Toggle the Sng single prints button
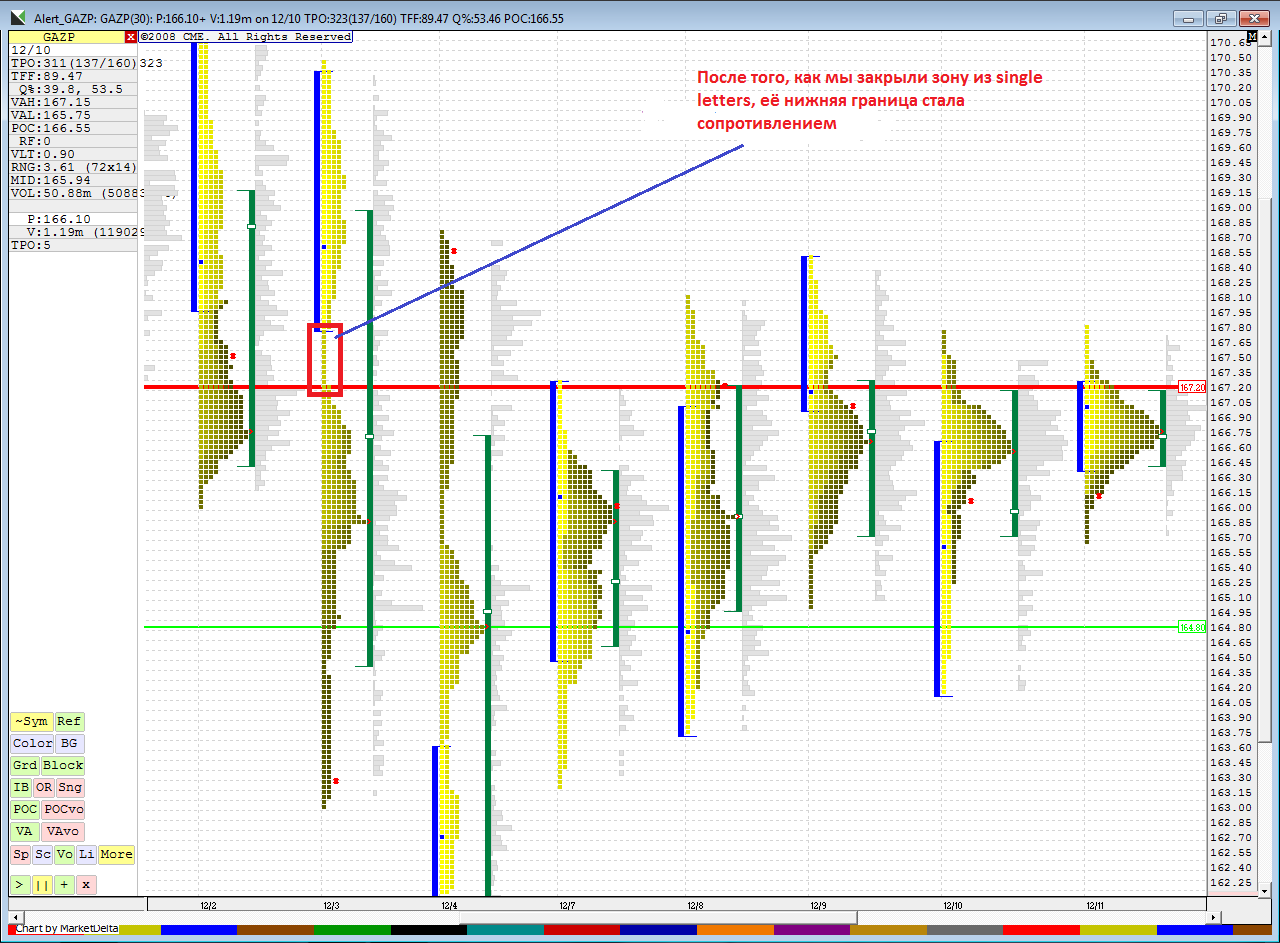This screenshot has height=943, width=1280. 70,788
